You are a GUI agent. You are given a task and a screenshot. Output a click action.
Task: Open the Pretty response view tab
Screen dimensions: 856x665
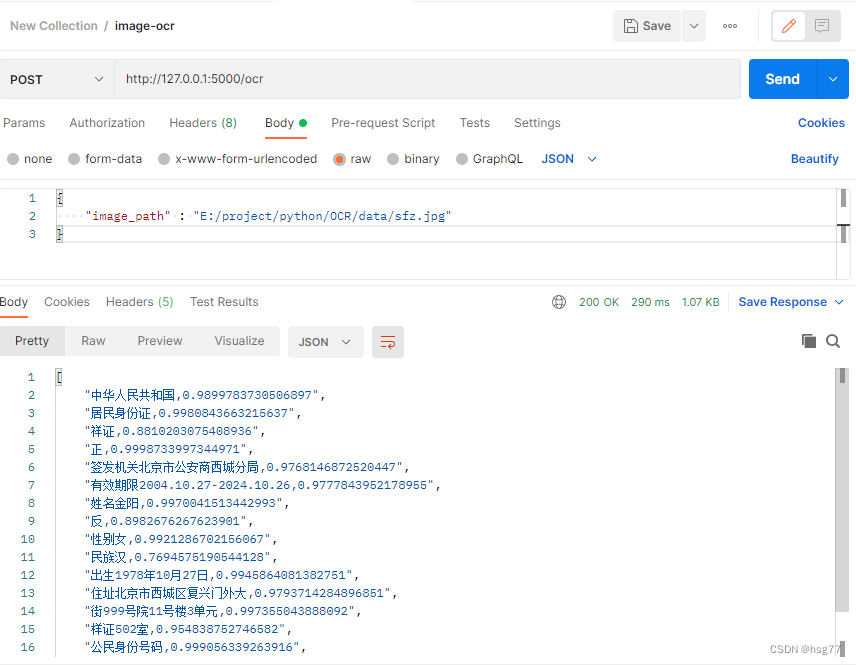click(x=32, y=340)
